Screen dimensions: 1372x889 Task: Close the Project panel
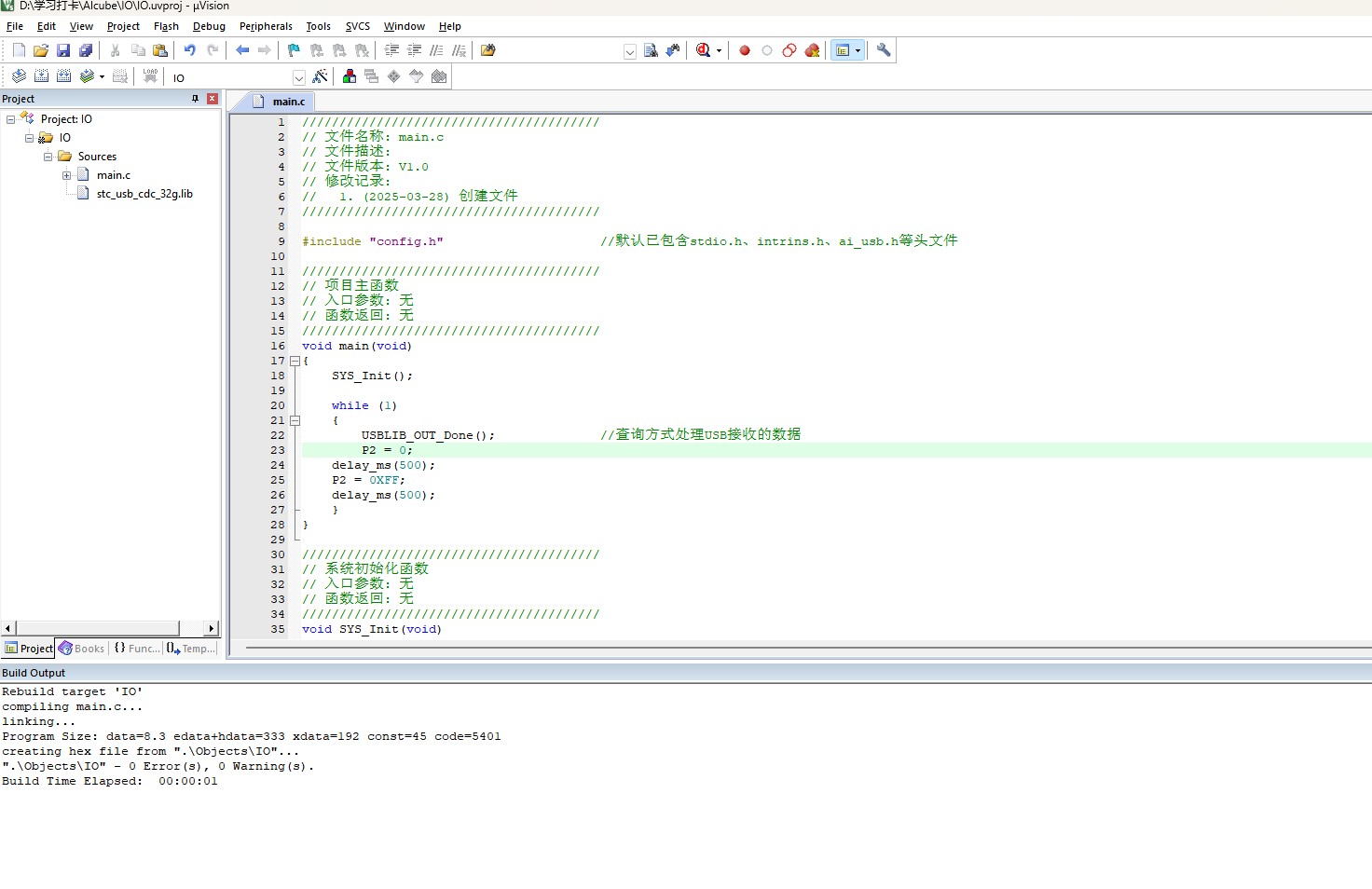(x=213, y=99)
